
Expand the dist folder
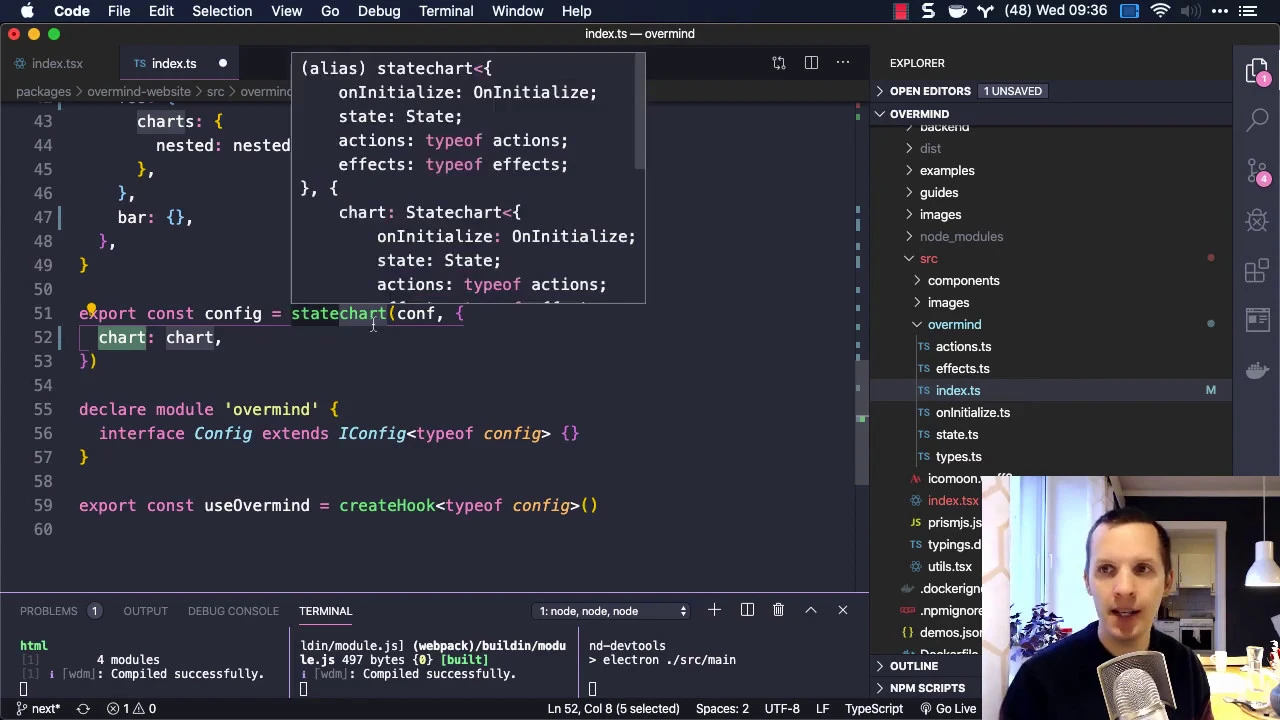[930, 148]
